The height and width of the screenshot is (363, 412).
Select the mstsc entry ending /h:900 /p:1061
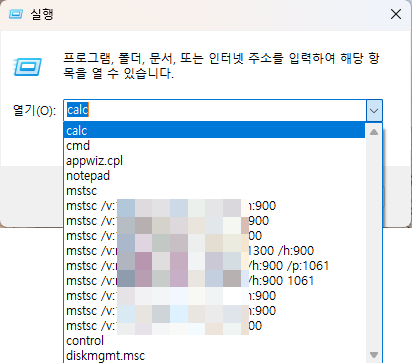click(214, 266)
